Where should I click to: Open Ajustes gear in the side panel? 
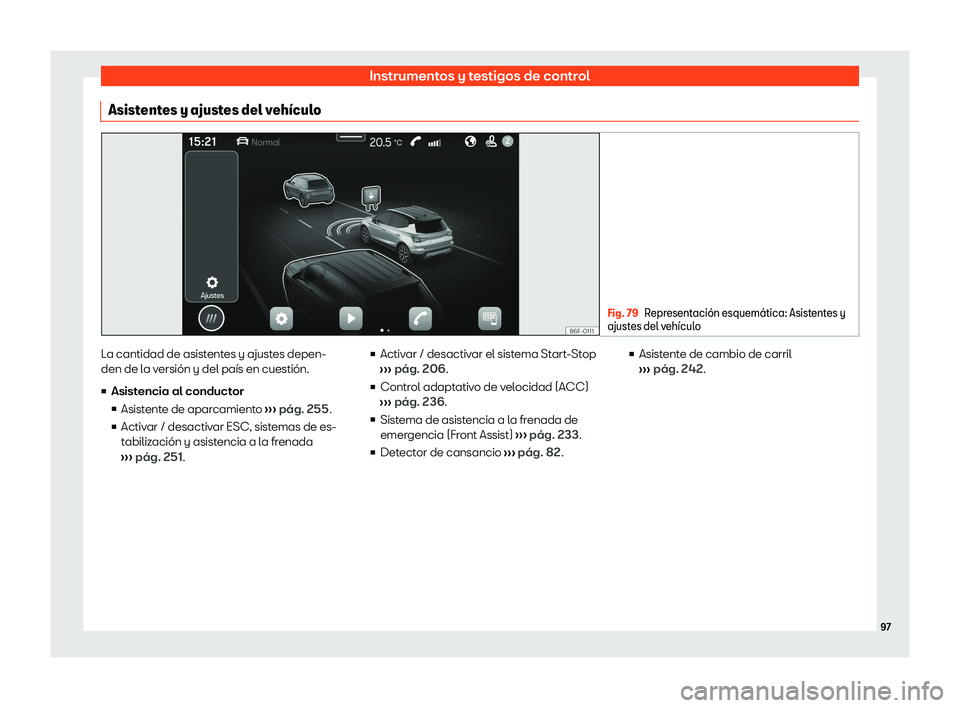click(212, 287)
